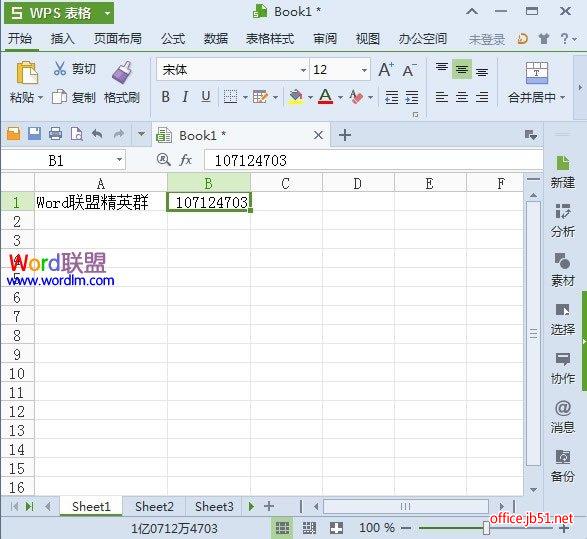Toggle middle vertical alignment

(x=462, y=69)
